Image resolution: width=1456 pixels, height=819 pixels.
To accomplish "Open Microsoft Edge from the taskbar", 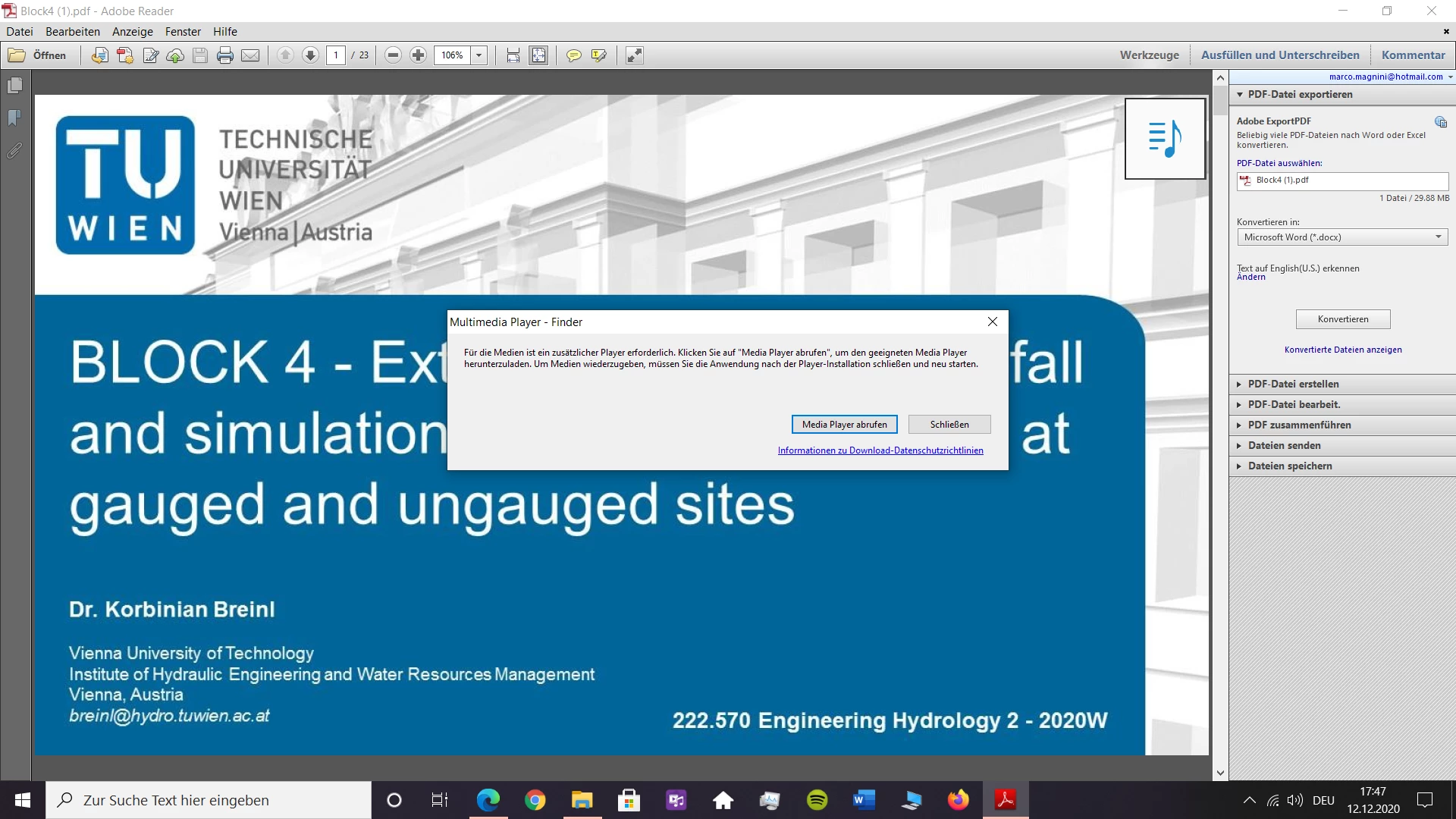I will (488, 800).
